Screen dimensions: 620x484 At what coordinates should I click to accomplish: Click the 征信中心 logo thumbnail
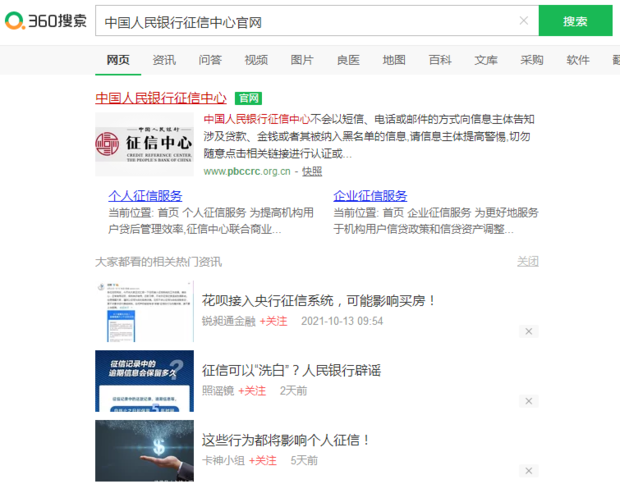coord(144,144)
